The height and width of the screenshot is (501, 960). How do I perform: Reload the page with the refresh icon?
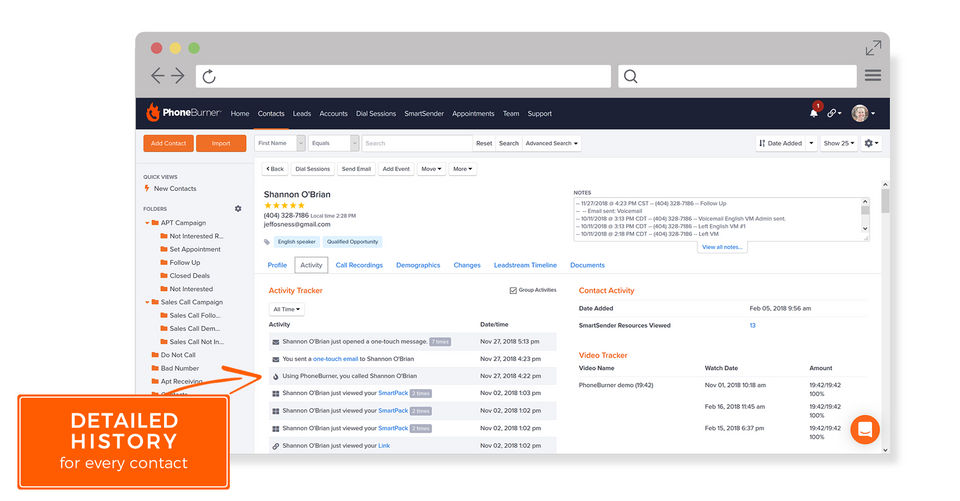(209, 77)
